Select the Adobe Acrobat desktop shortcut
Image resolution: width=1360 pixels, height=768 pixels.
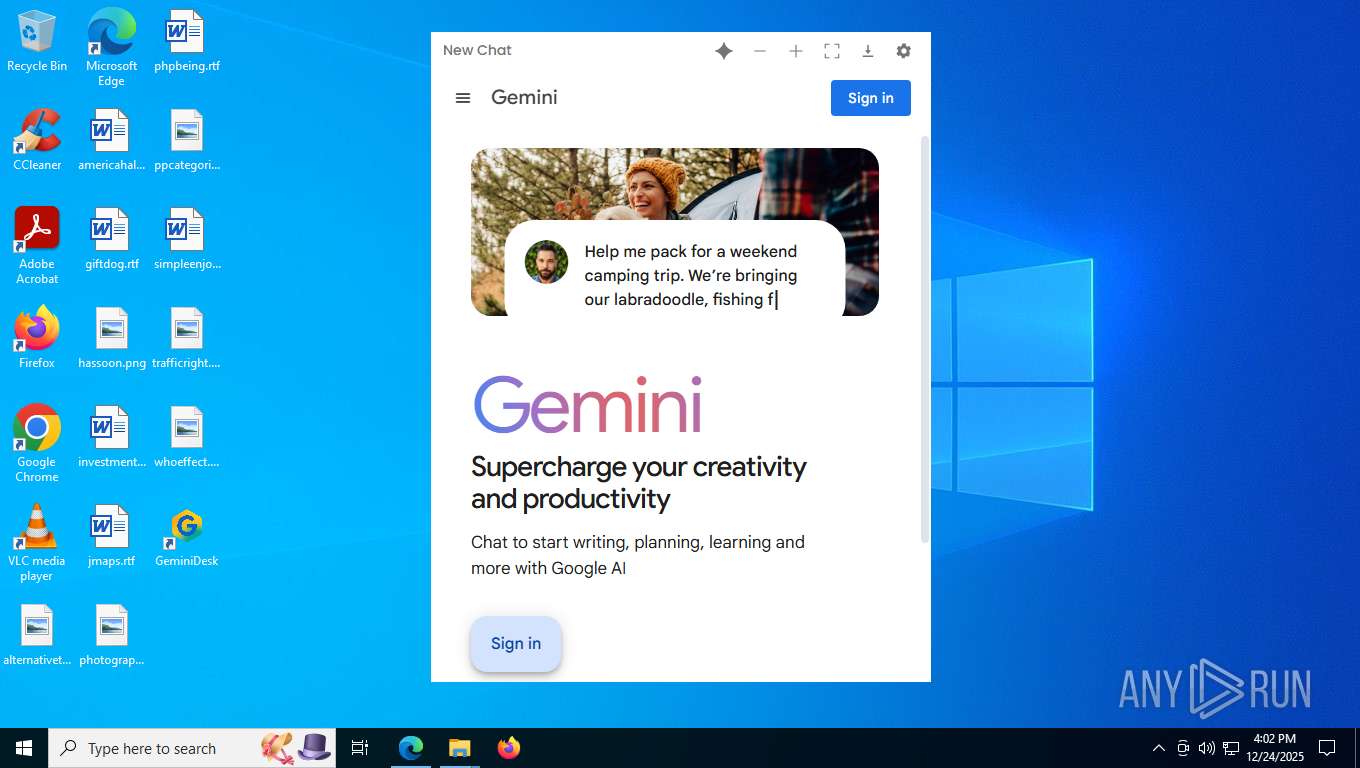[x=37, y=246]
